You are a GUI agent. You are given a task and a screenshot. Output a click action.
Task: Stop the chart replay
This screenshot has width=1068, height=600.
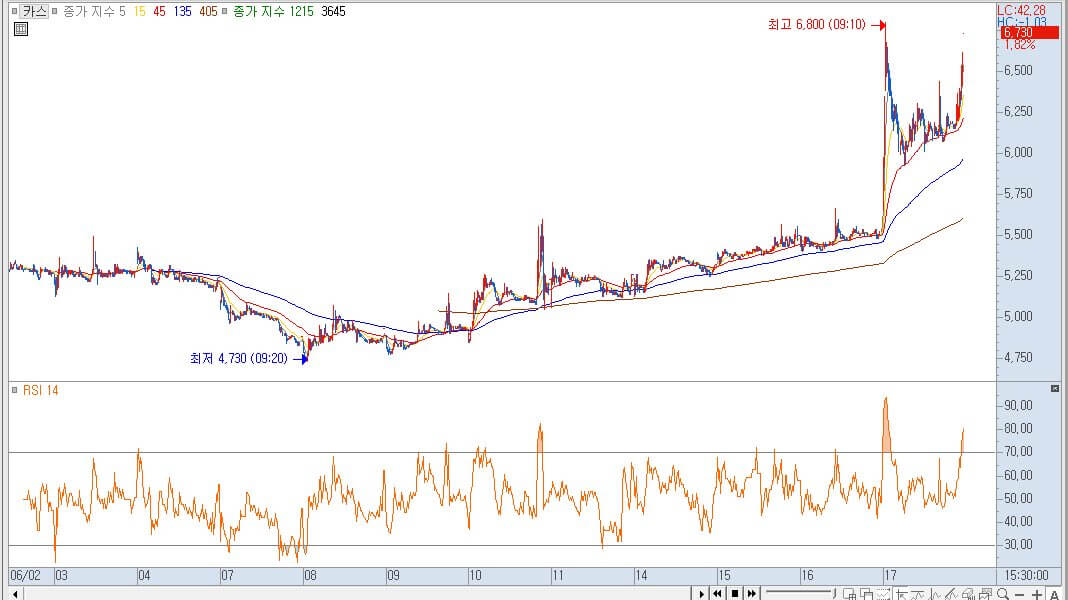(735, 594)
